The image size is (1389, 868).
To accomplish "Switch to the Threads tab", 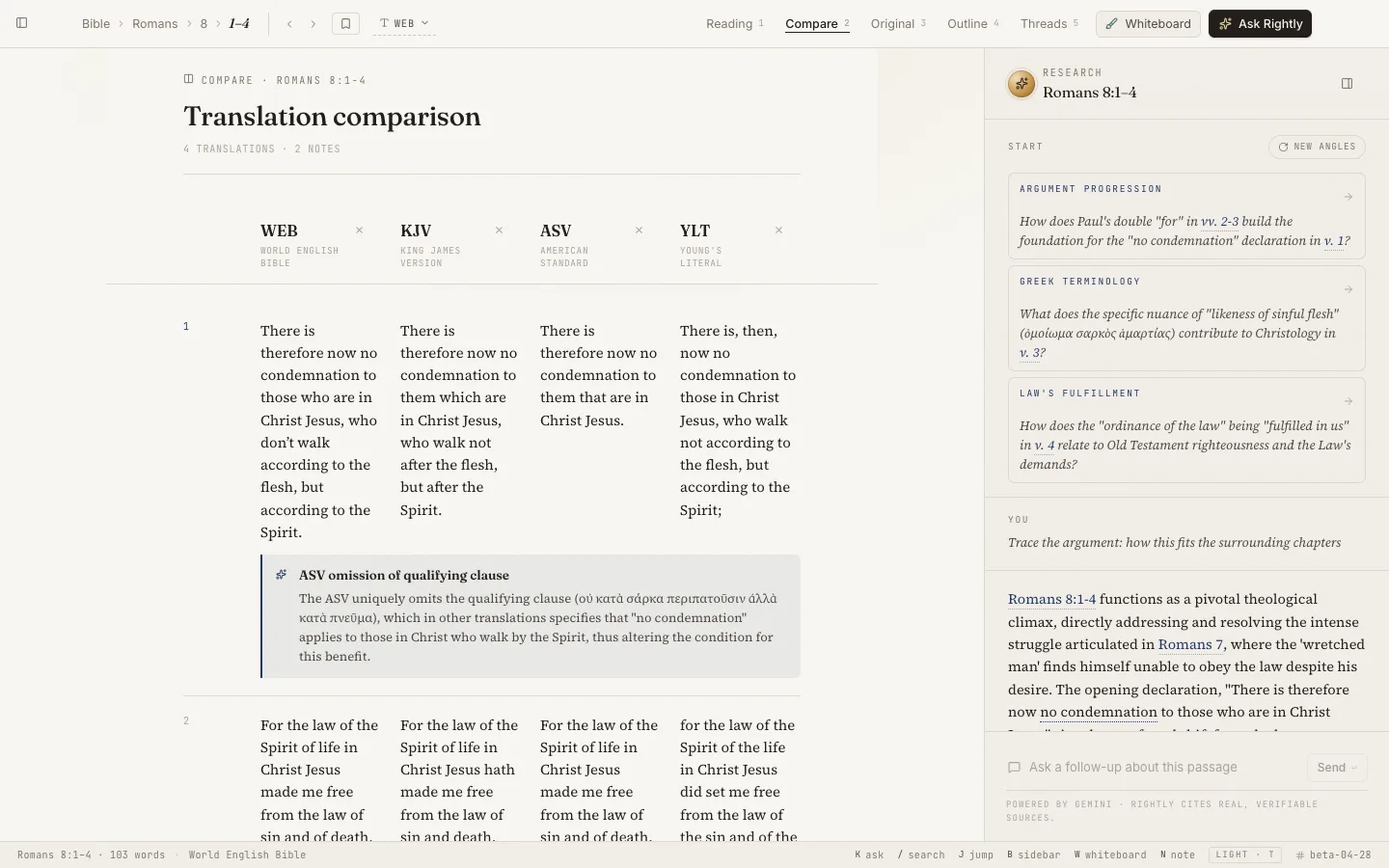I will pyautogui.click(x=1049, y=23).
